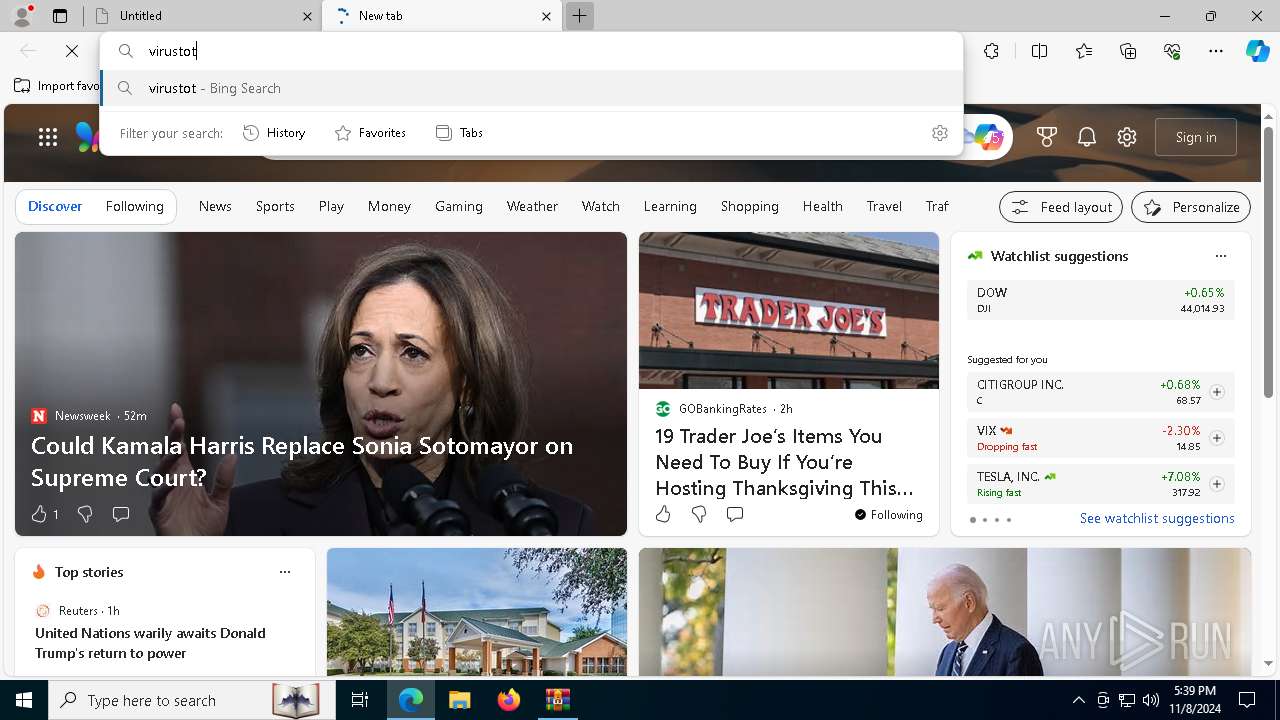This screenshot has width=1280, height=720.
Task: Click the Personalize button
Action: point(1191,207)
